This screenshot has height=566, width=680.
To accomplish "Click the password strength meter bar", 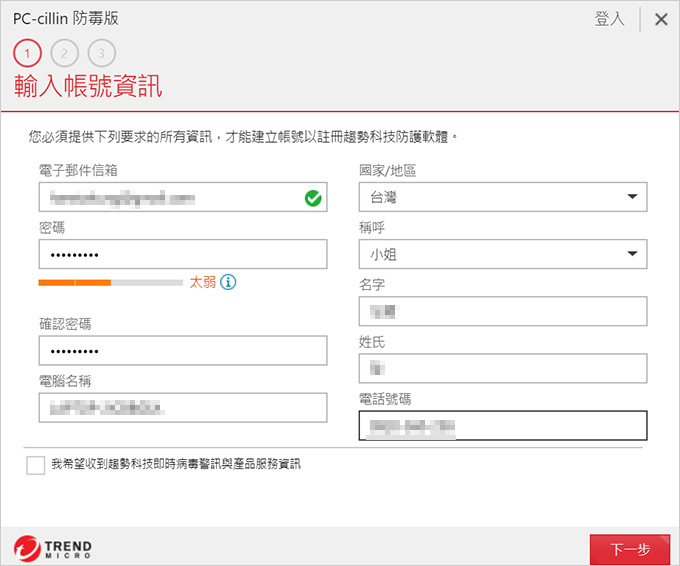I will [111, 283].
